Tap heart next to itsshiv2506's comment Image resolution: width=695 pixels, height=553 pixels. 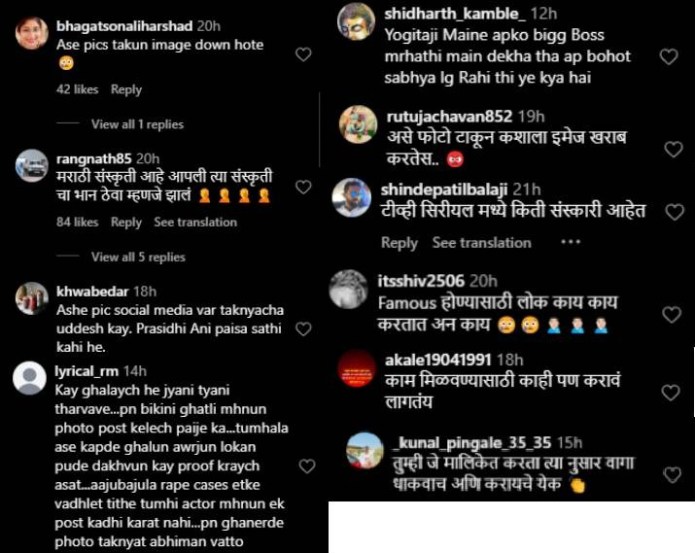click(x=672, y=315)
